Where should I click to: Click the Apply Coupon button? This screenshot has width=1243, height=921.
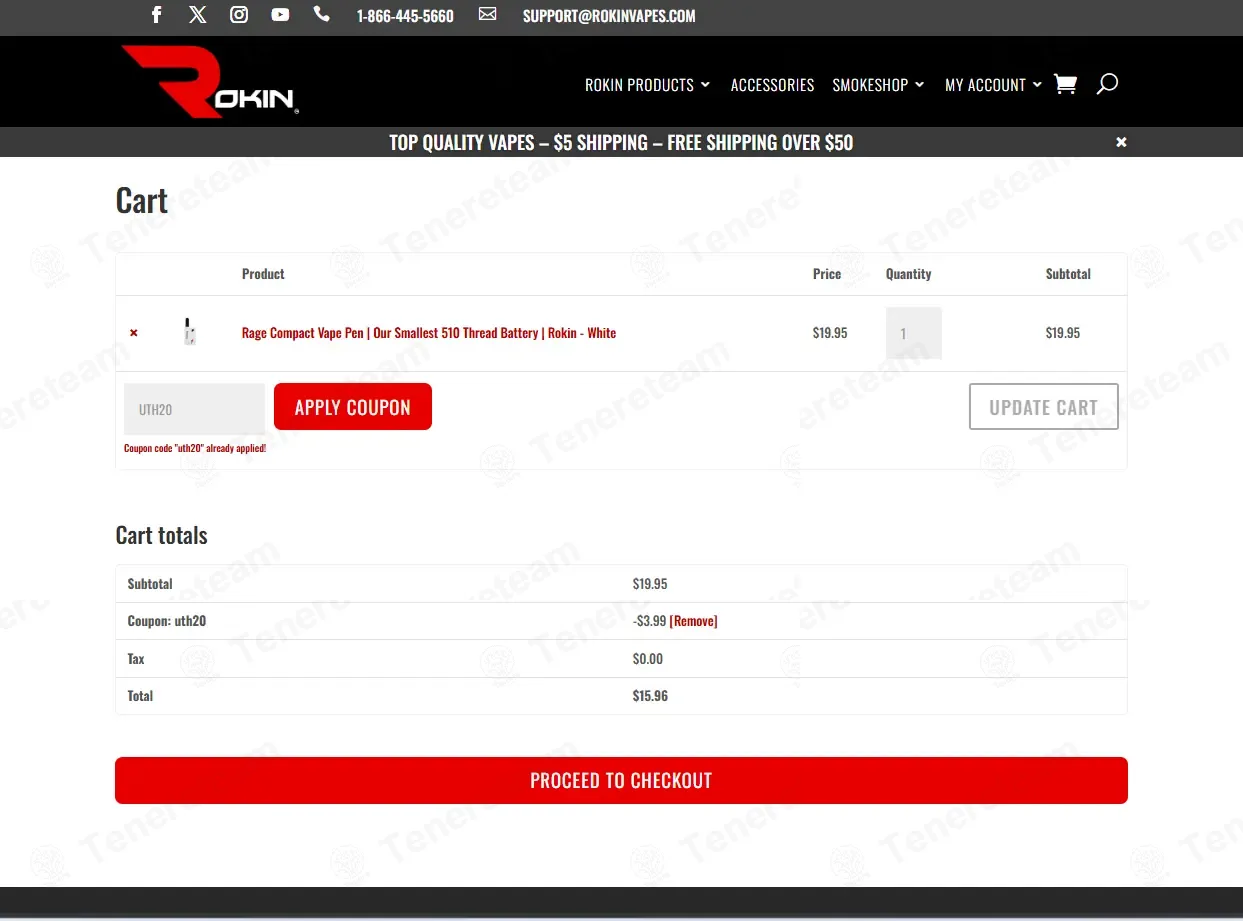click(x=353, y=407)
